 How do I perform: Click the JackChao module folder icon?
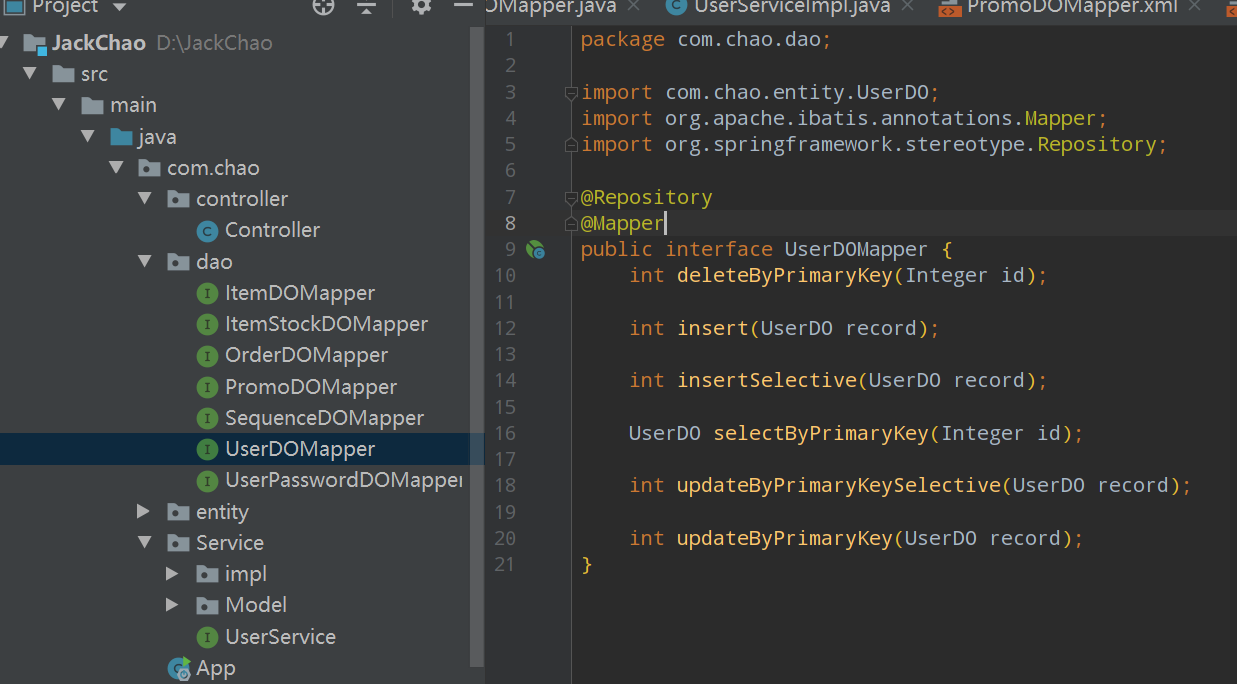(x=35, y=44)
